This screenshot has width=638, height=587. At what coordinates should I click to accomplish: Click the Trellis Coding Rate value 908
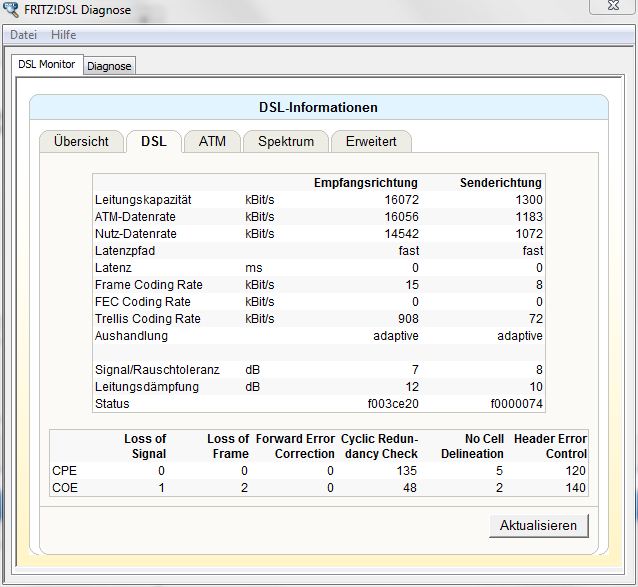pyautogui.click(x=408, y=319)
